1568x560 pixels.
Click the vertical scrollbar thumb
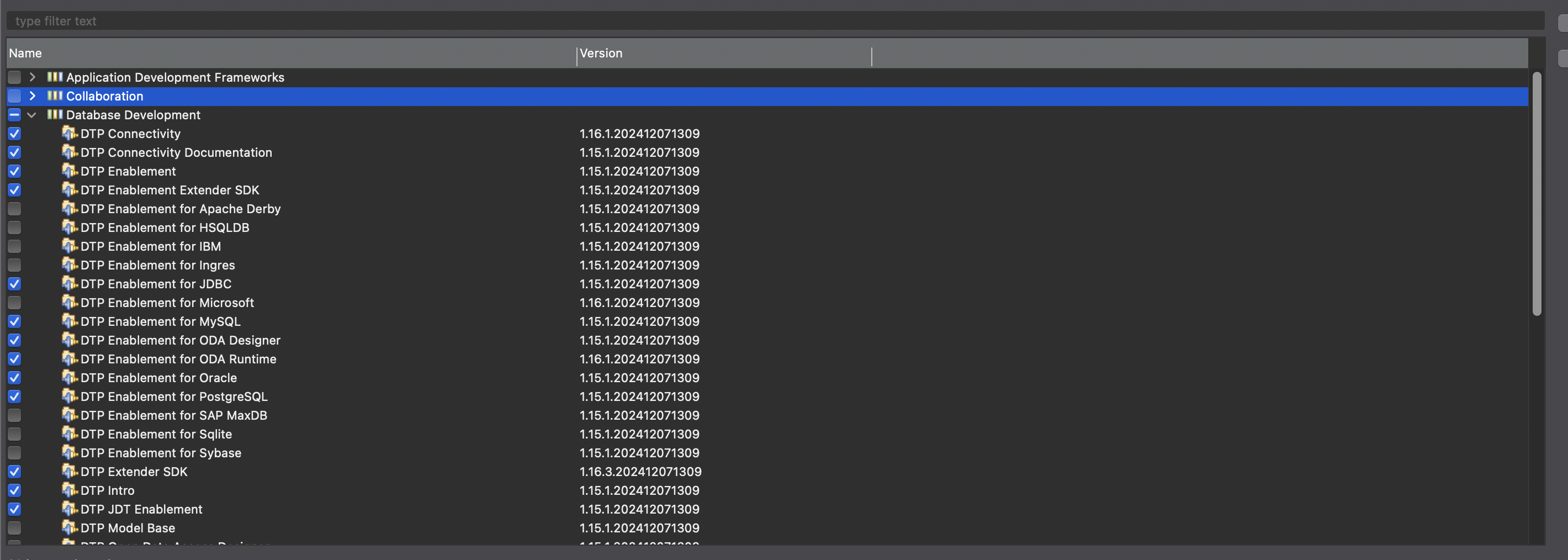(1537, 193)
